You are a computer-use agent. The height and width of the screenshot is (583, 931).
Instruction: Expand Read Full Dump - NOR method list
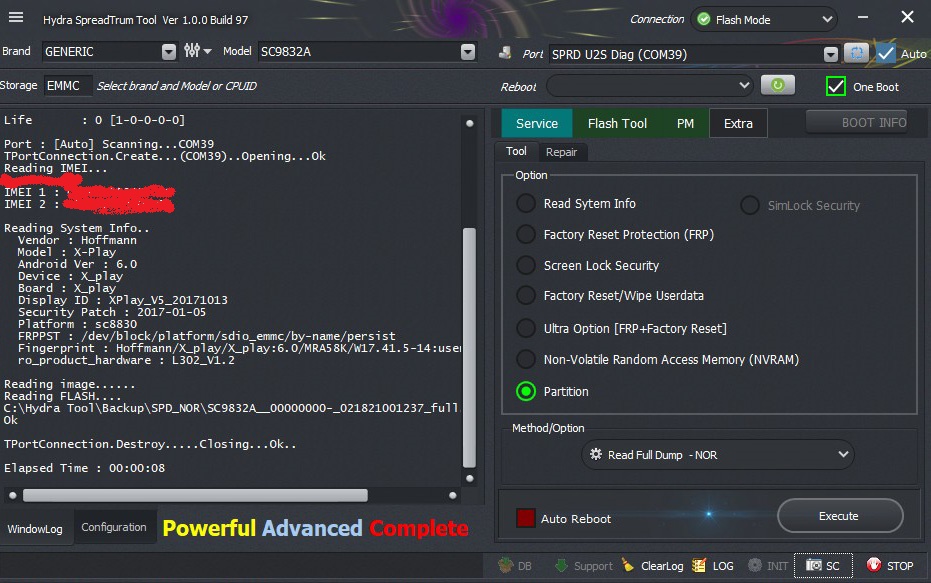pyautogui.click(x=843, y=455)
